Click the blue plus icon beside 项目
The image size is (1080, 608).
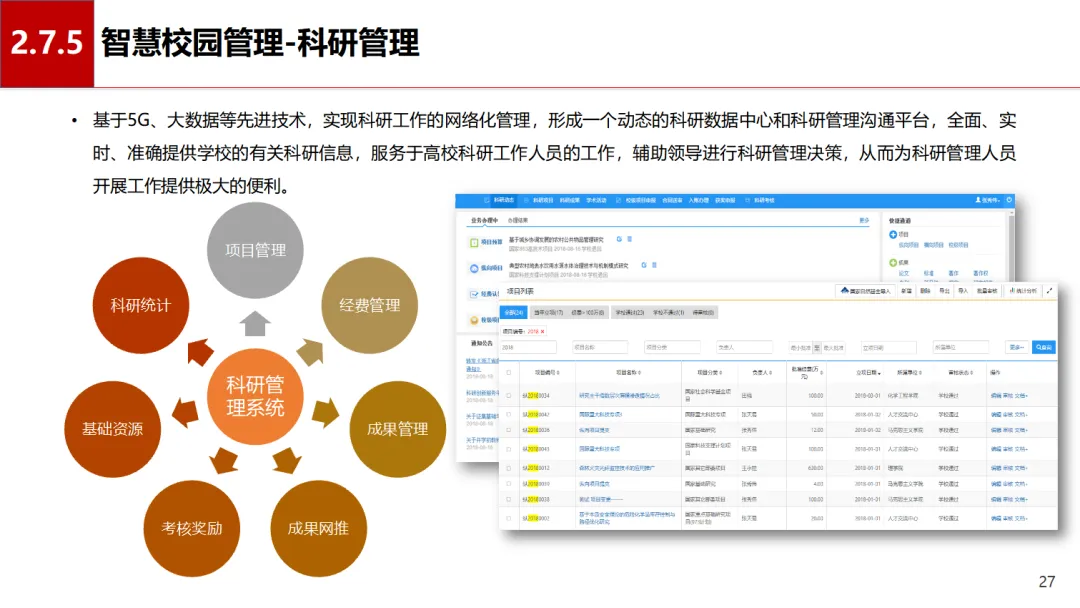[893, 235]
